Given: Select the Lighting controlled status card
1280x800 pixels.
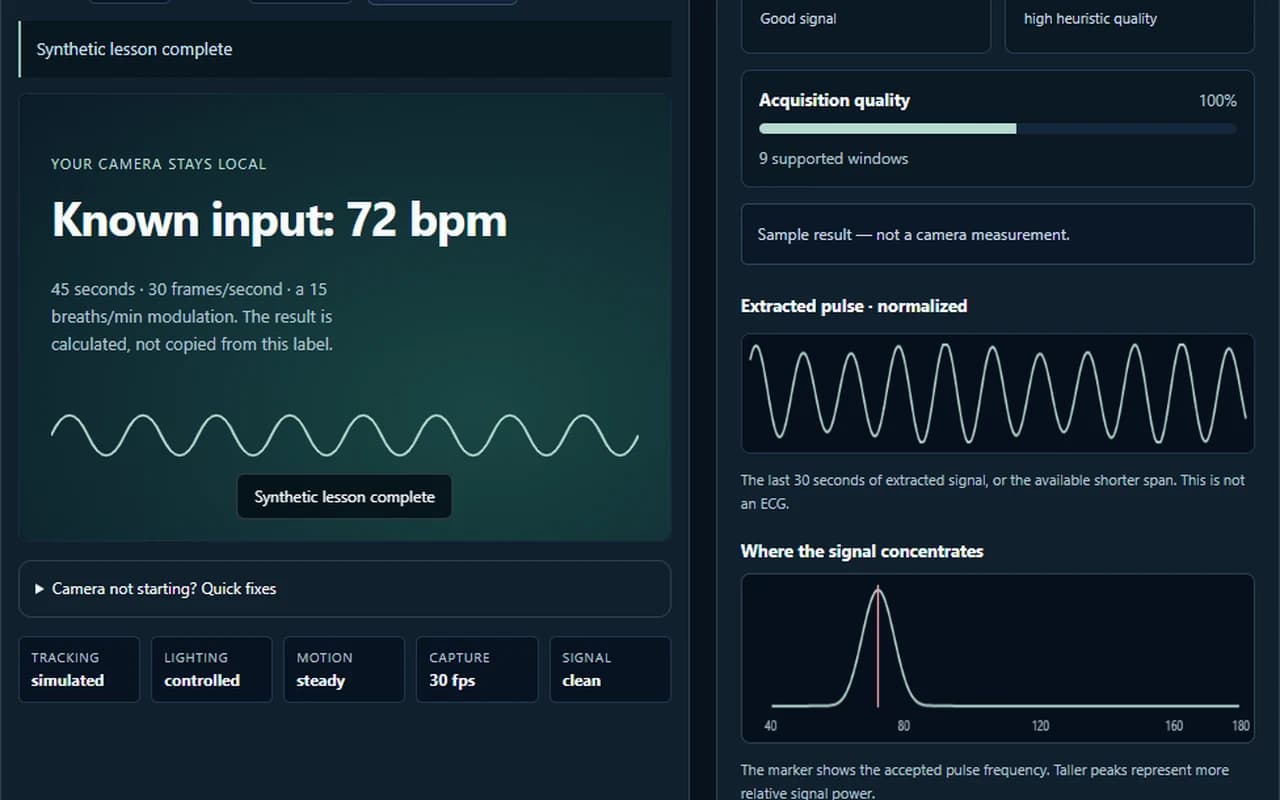Looking at the screenshot, I should (x=211, y=669).
